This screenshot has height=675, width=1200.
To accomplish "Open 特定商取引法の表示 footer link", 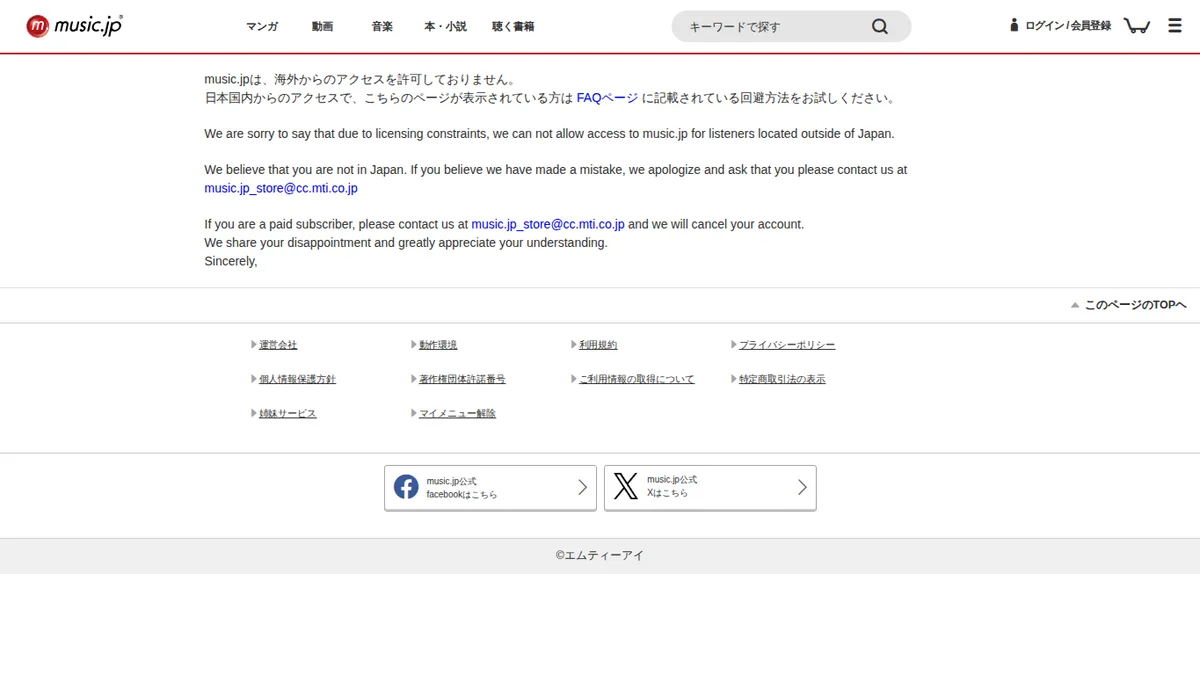I will coord(782,379).
